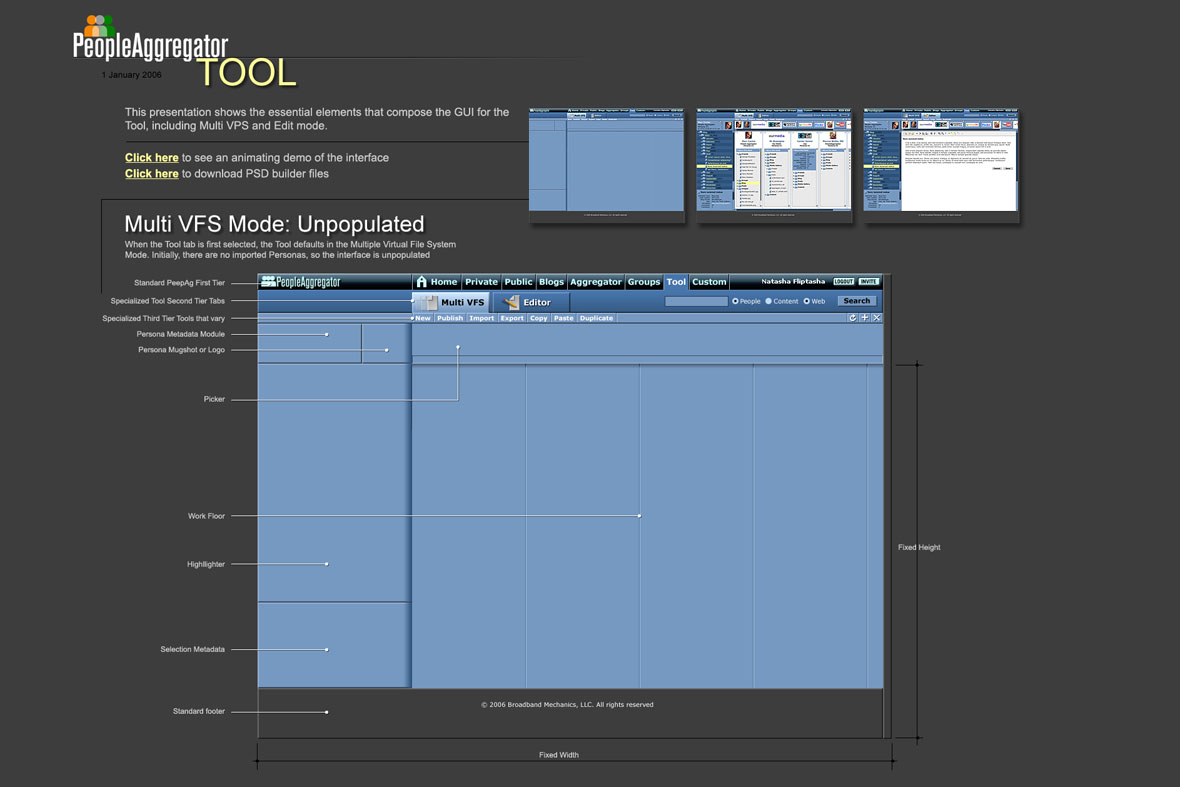The width and height of the screenshot is (1180, 787).
Task: Open the animating demo "Click here" link
Action: tap(151, 158)
